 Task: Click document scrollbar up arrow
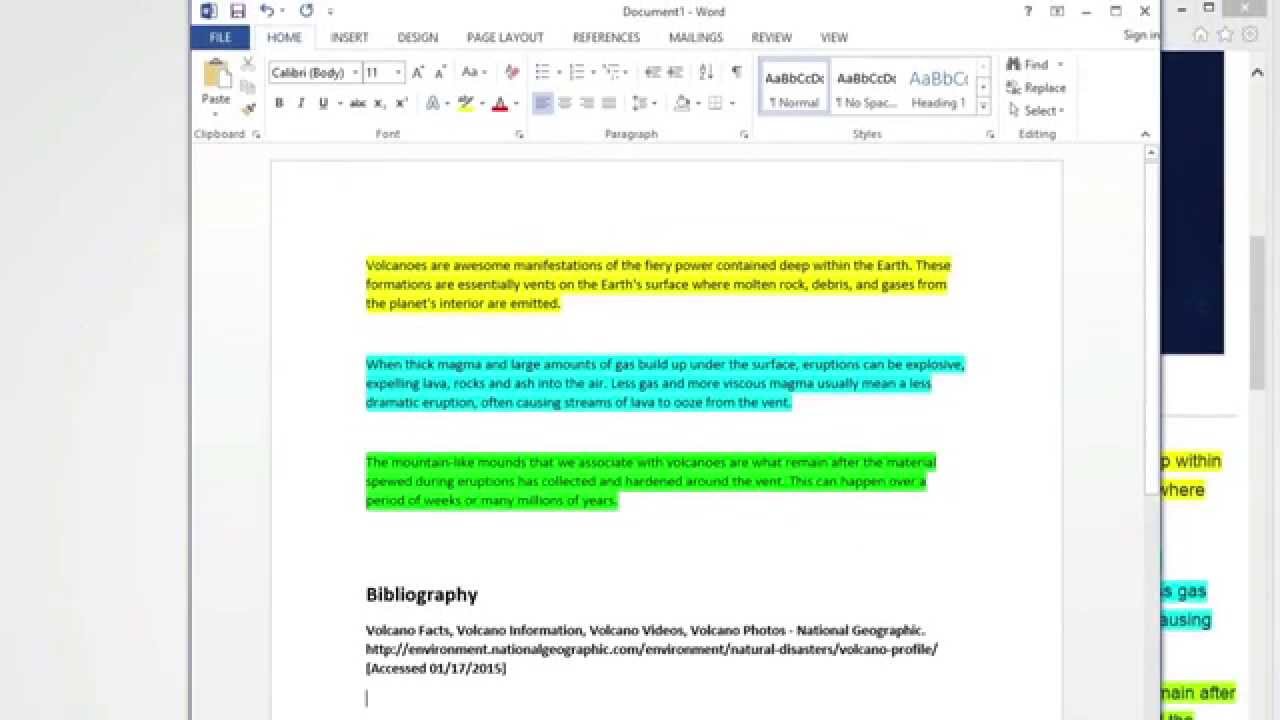1151,154
